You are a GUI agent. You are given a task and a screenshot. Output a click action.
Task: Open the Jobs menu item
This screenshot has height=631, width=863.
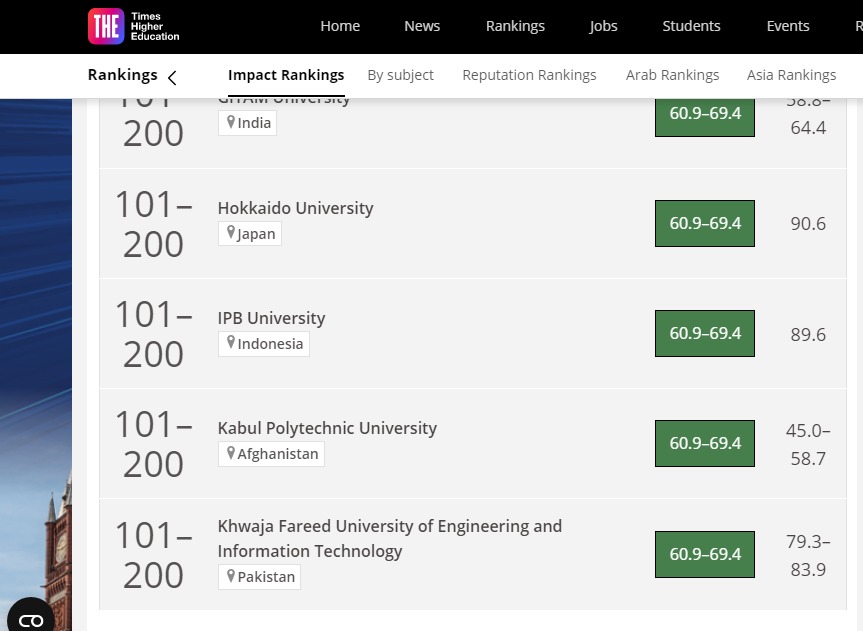click(603, 26)
